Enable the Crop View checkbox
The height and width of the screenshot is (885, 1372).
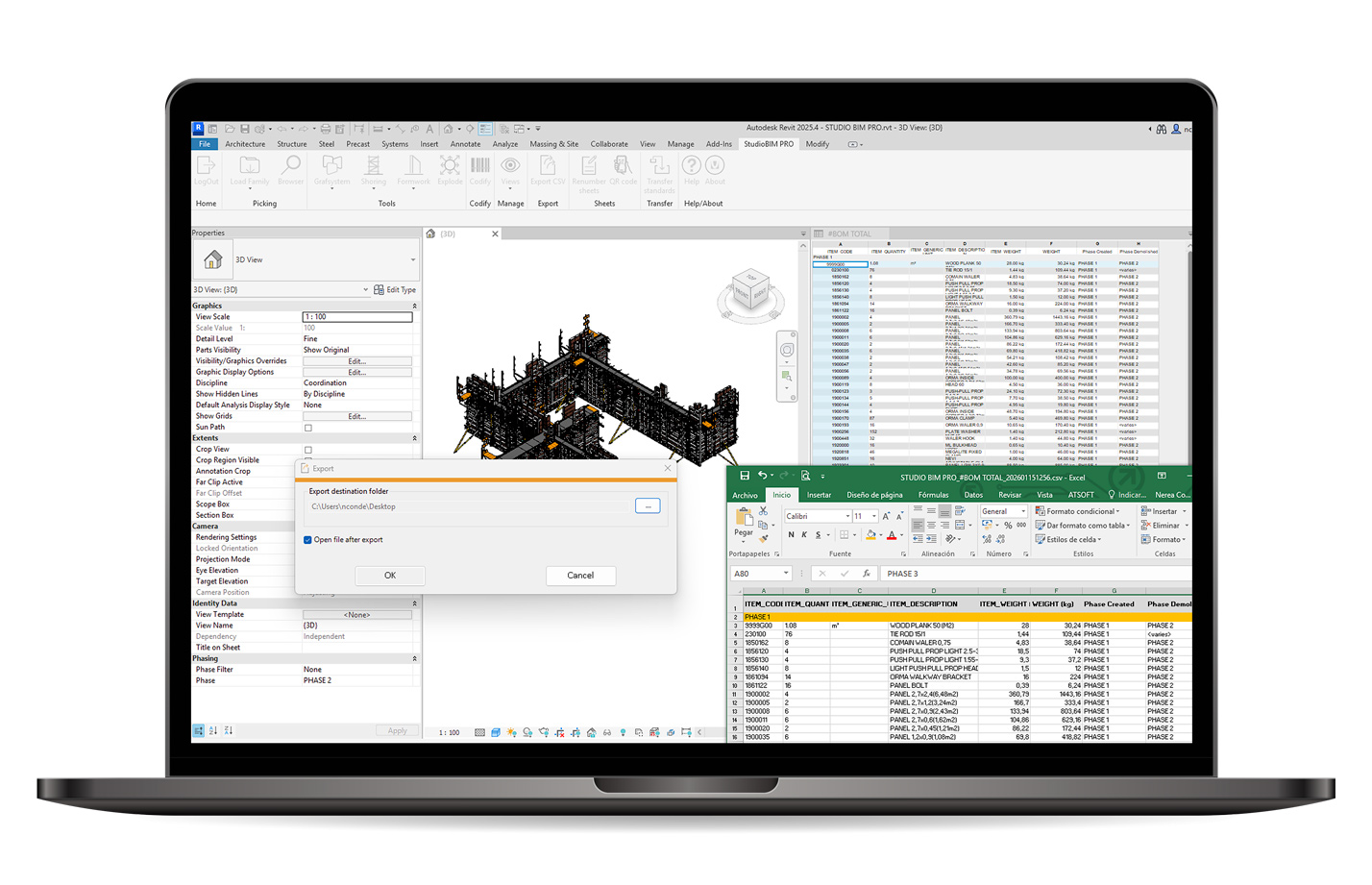[x=308, y=450]
